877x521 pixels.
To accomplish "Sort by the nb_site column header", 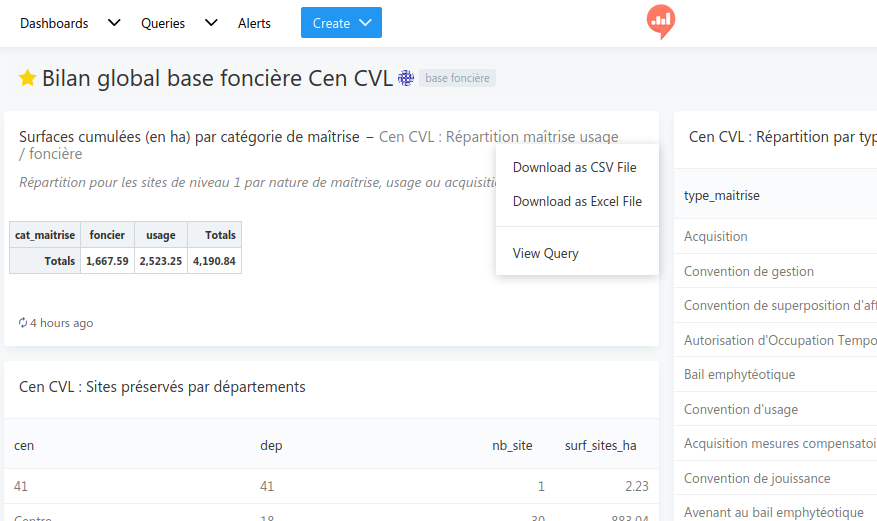I will click(x=512, y=445).
